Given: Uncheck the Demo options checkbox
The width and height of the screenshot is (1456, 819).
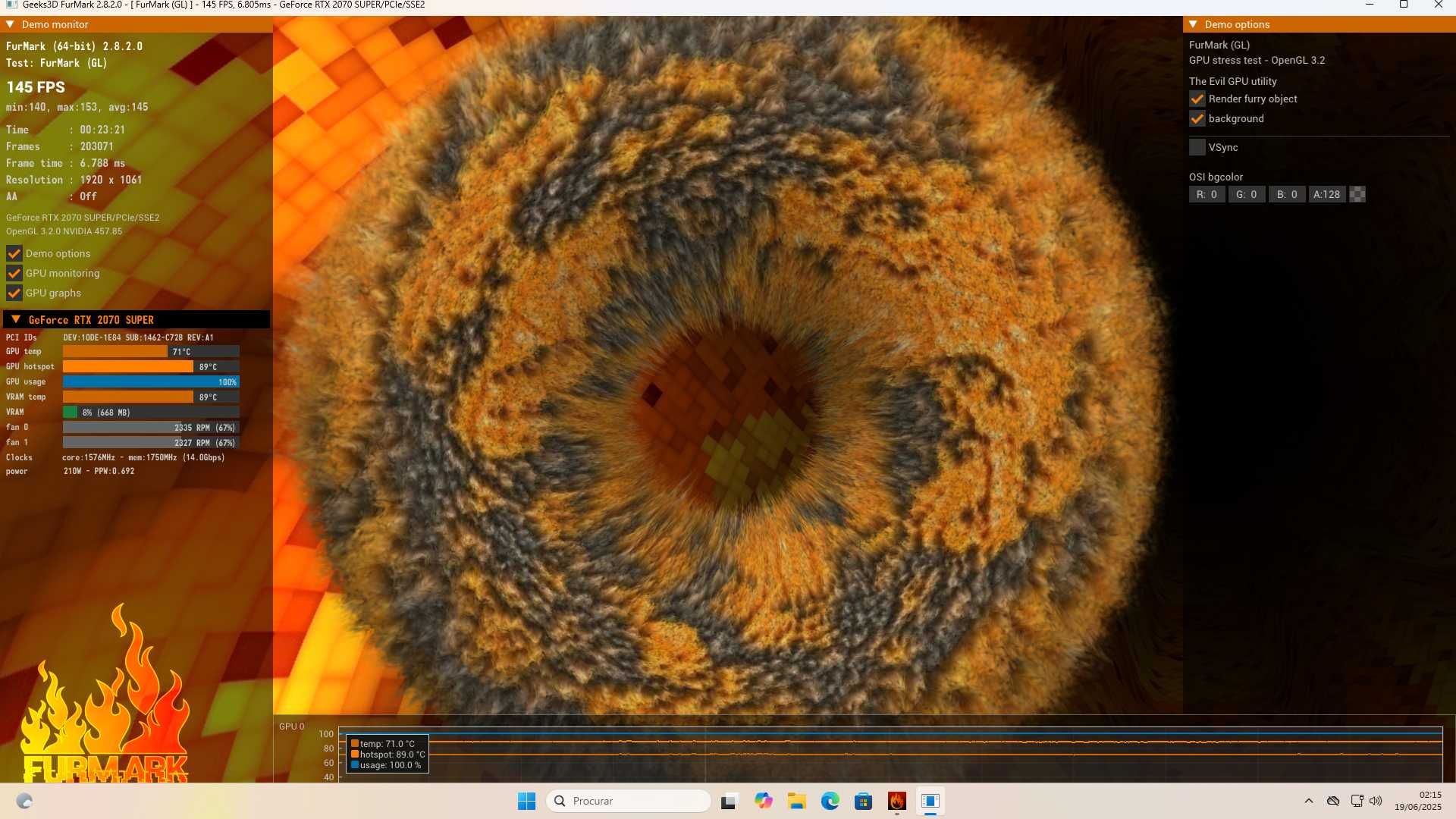Looking at the screenshot, I should pyautogui.click(x=14, y=253).
